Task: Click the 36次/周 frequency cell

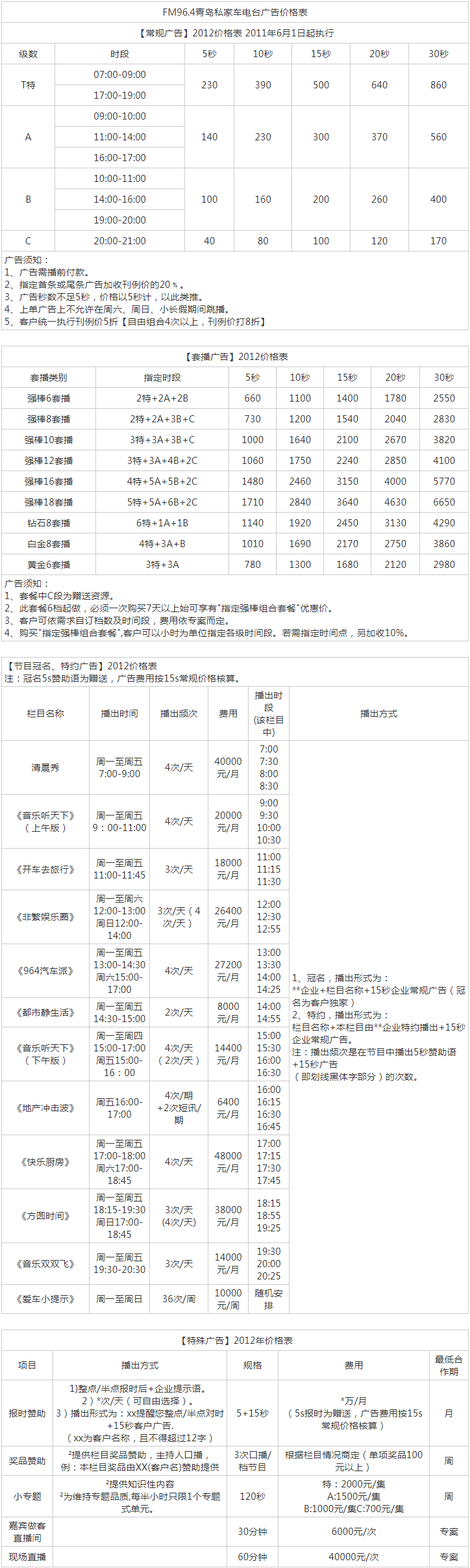Action: (x=179, y=1299)
